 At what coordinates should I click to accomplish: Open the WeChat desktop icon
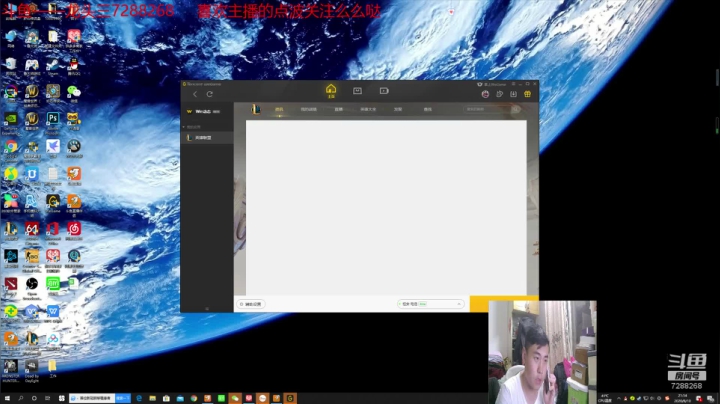(74, 94)
